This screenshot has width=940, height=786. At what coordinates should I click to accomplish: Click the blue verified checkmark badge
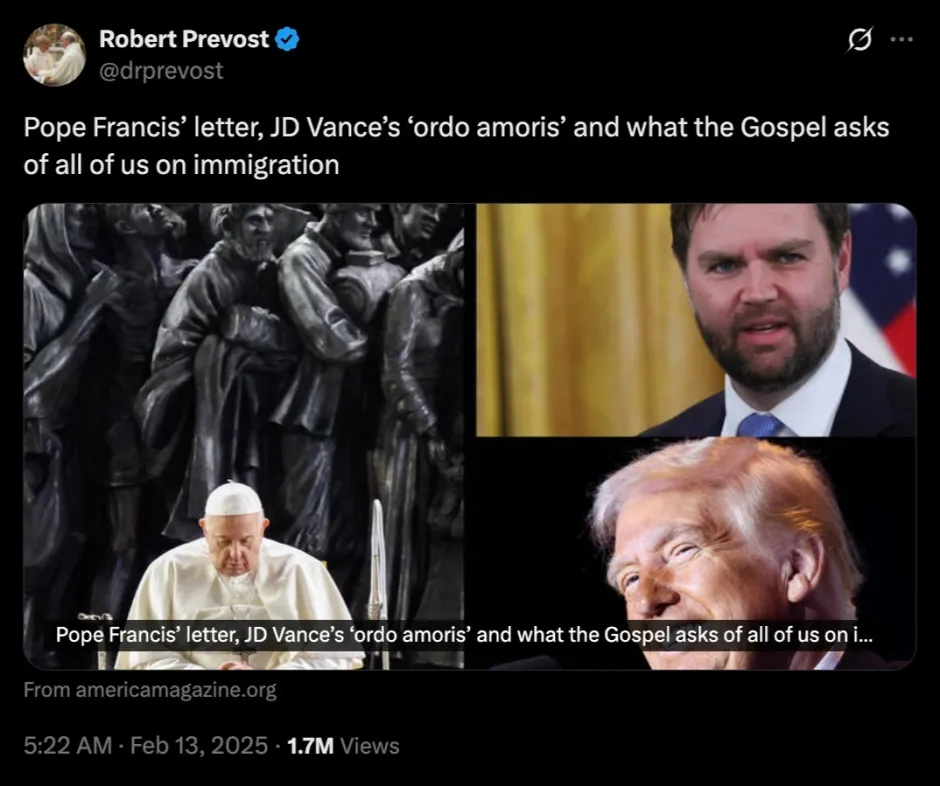click(287, 40)
